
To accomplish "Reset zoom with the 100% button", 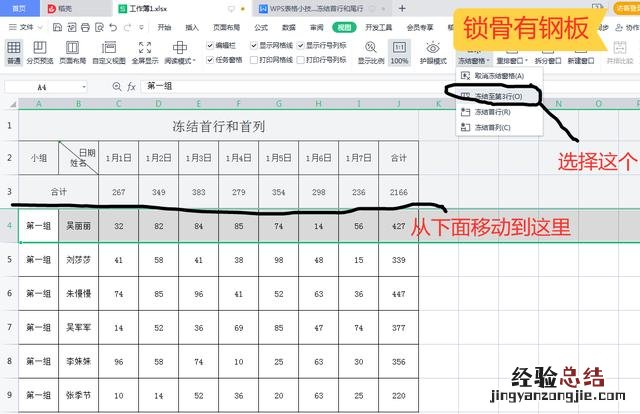I will coord(399,52).
